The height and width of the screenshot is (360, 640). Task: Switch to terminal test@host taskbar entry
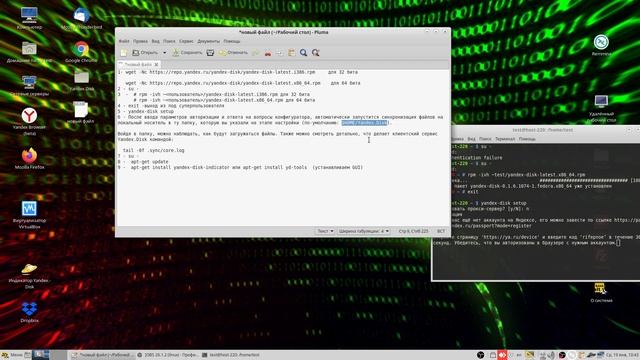click(231, 355)
